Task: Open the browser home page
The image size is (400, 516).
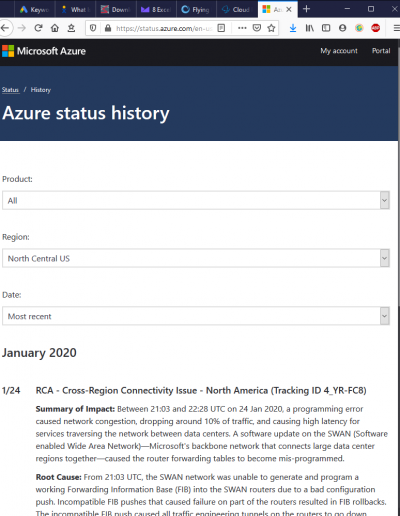Action: (55, 28)
